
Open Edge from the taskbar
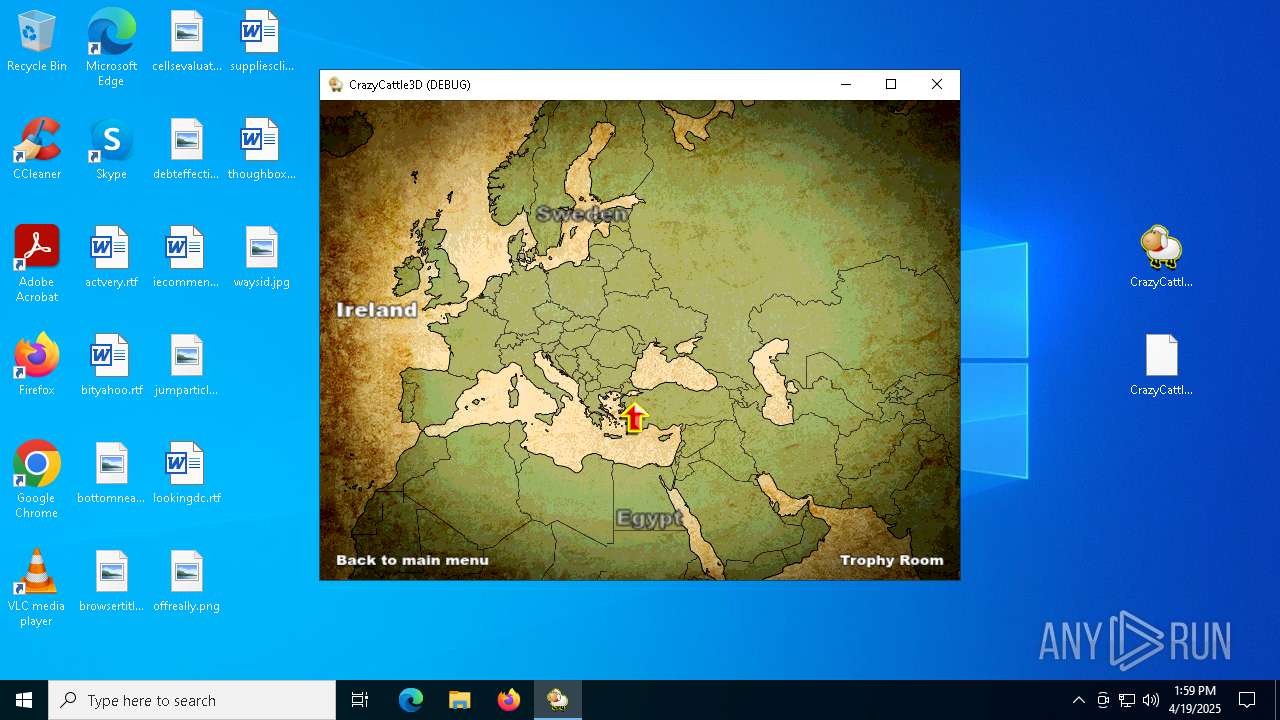[x=411, y=700]
